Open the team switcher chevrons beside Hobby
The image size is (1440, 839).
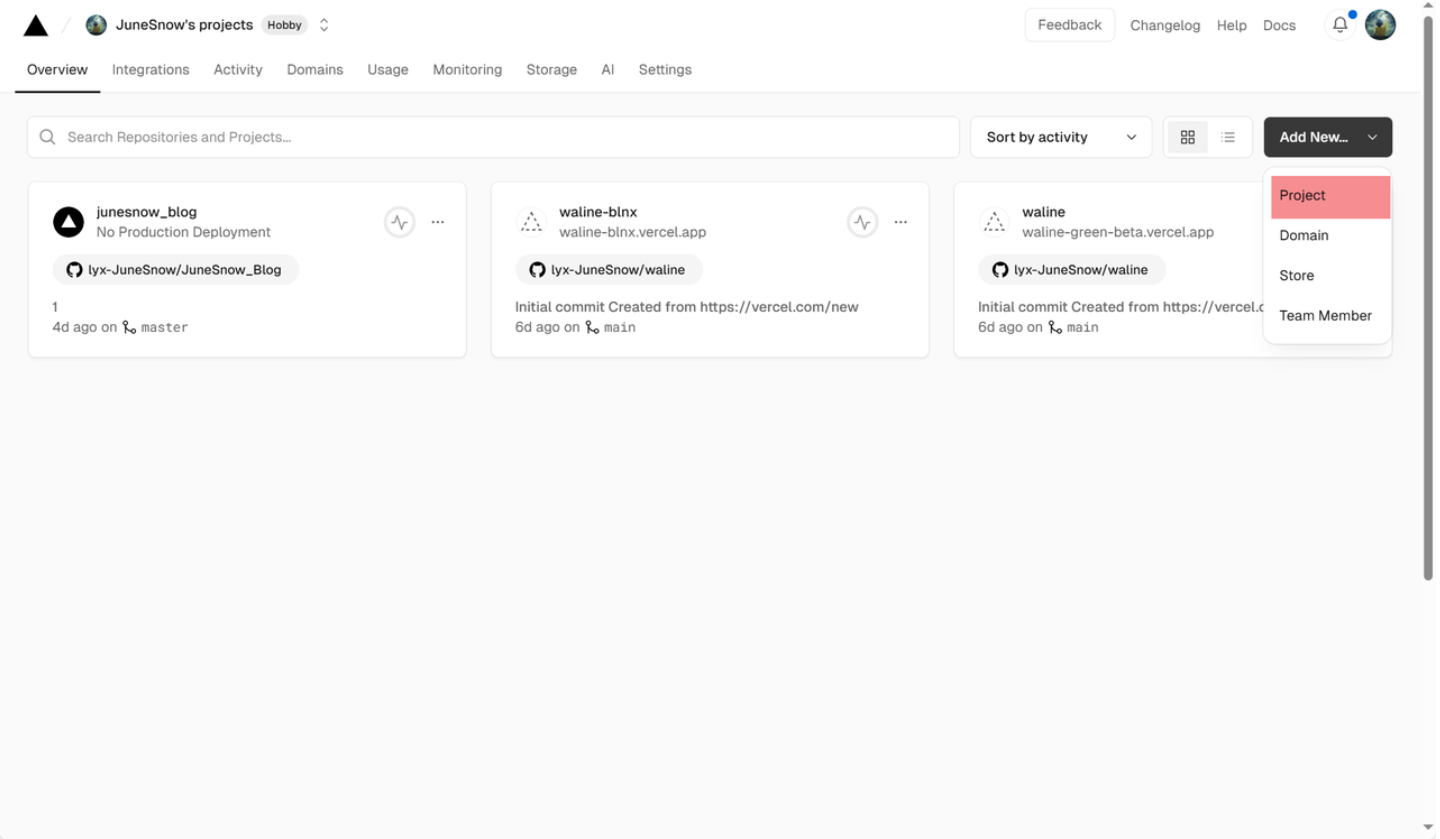click(x=324, y=25)
